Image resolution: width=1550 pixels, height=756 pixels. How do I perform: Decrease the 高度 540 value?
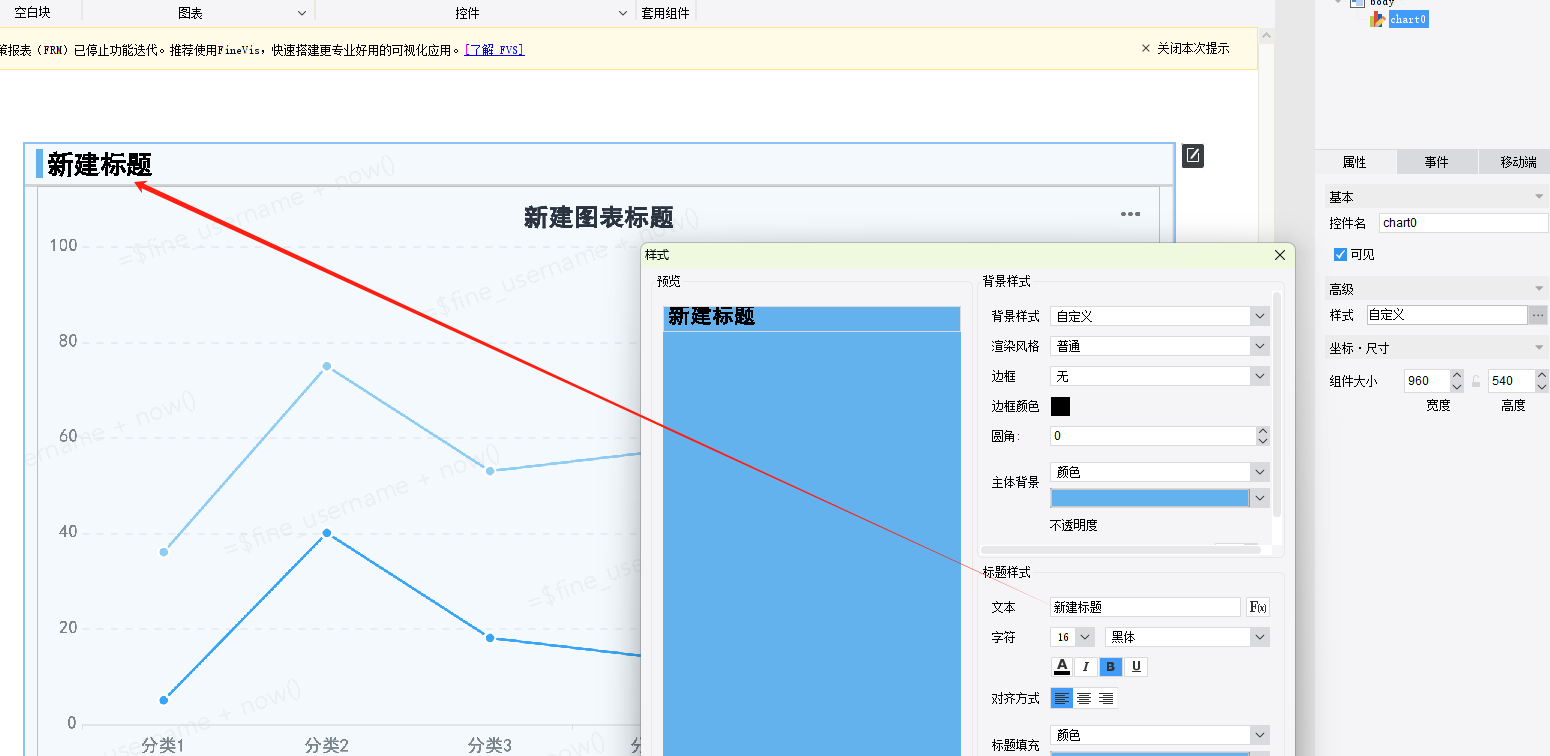tap(1541, 387)
